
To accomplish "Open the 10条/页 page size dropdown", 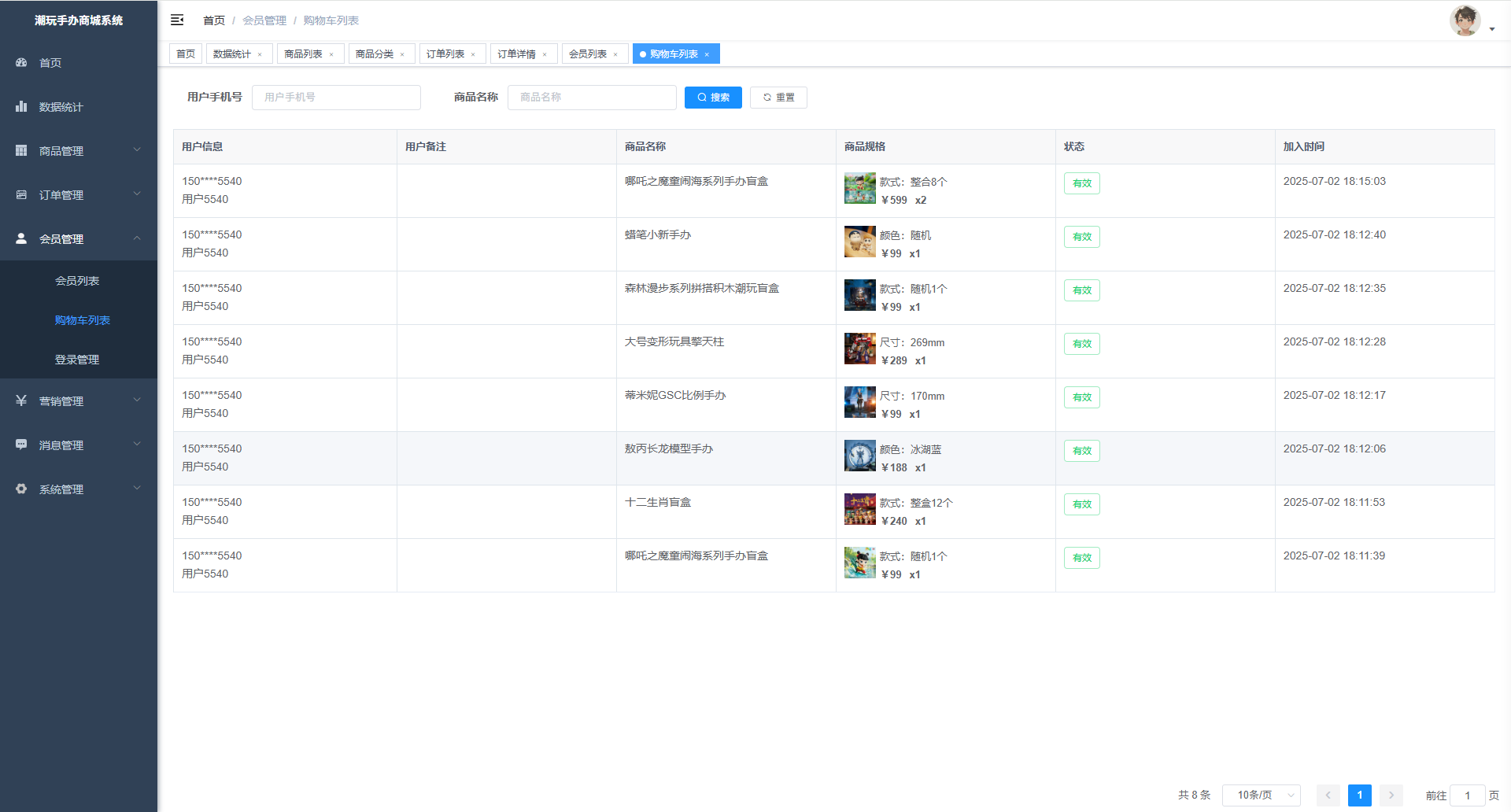I will coord(1261,795).
